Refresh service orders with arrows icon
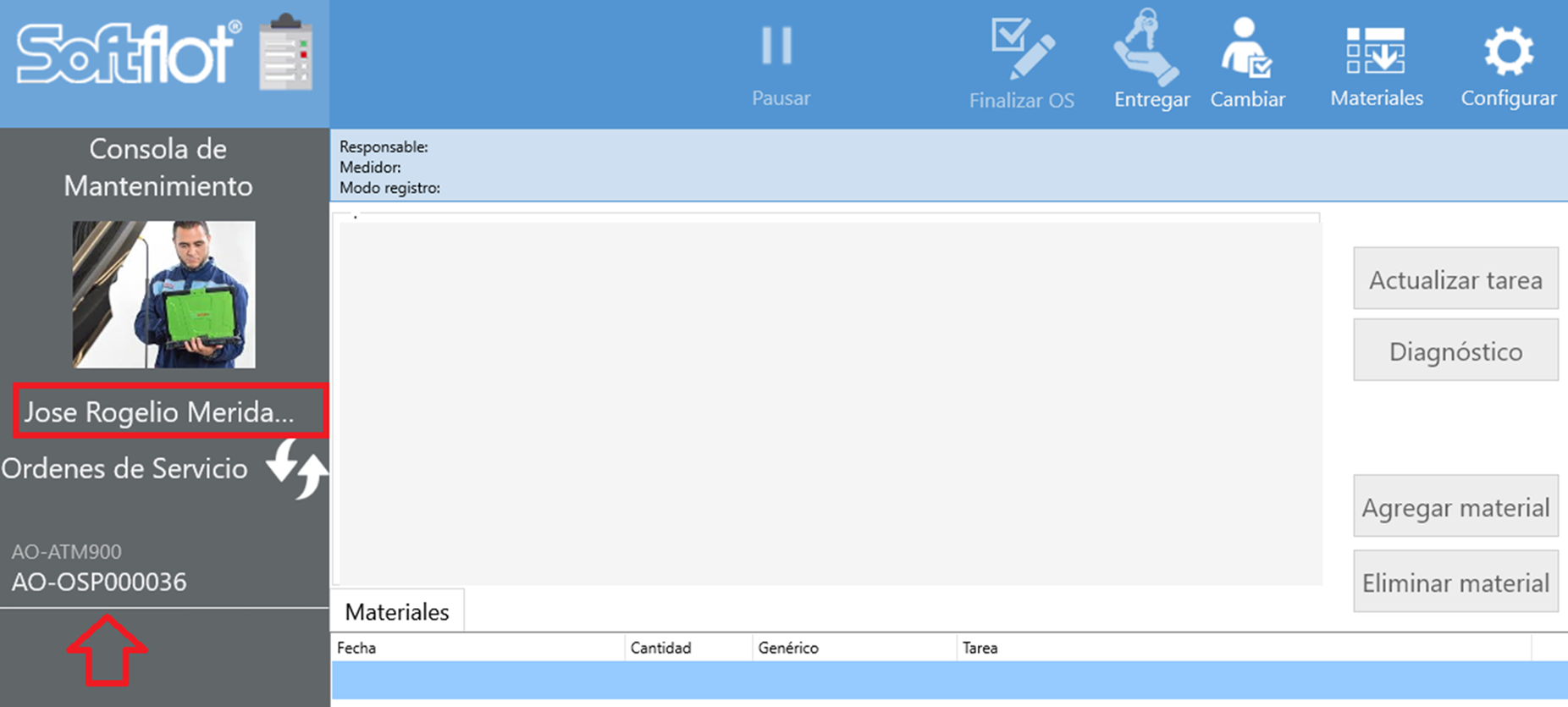 coord(296,467)
